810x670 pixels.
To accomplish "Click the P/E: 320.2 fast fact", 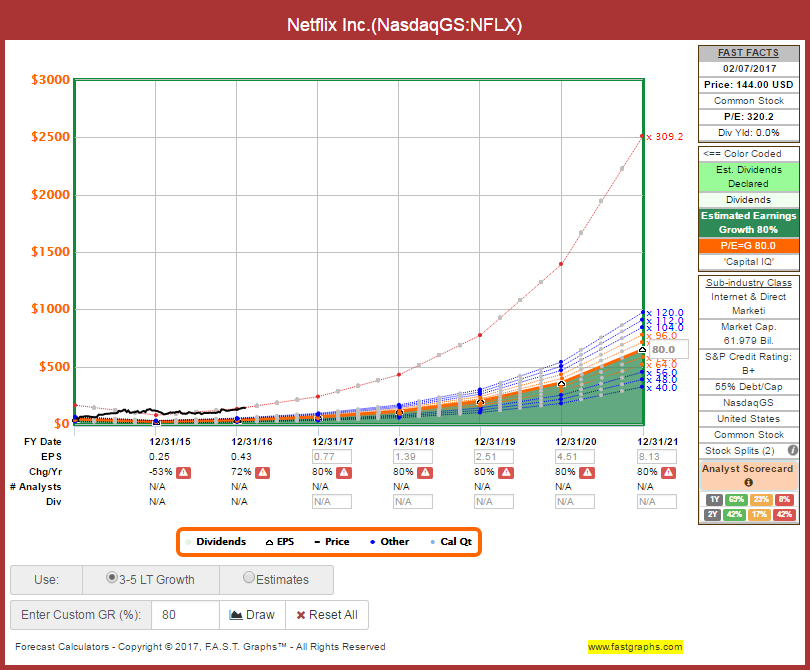I will pyautogui.click(x=749, y=117).
